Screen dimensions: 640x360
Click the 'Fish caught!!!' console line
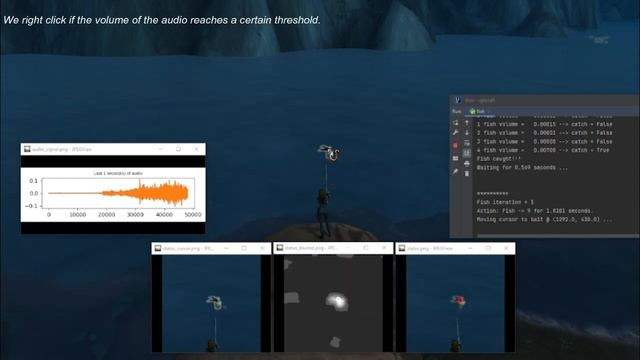pyautogui.click(x=498, y=159)
